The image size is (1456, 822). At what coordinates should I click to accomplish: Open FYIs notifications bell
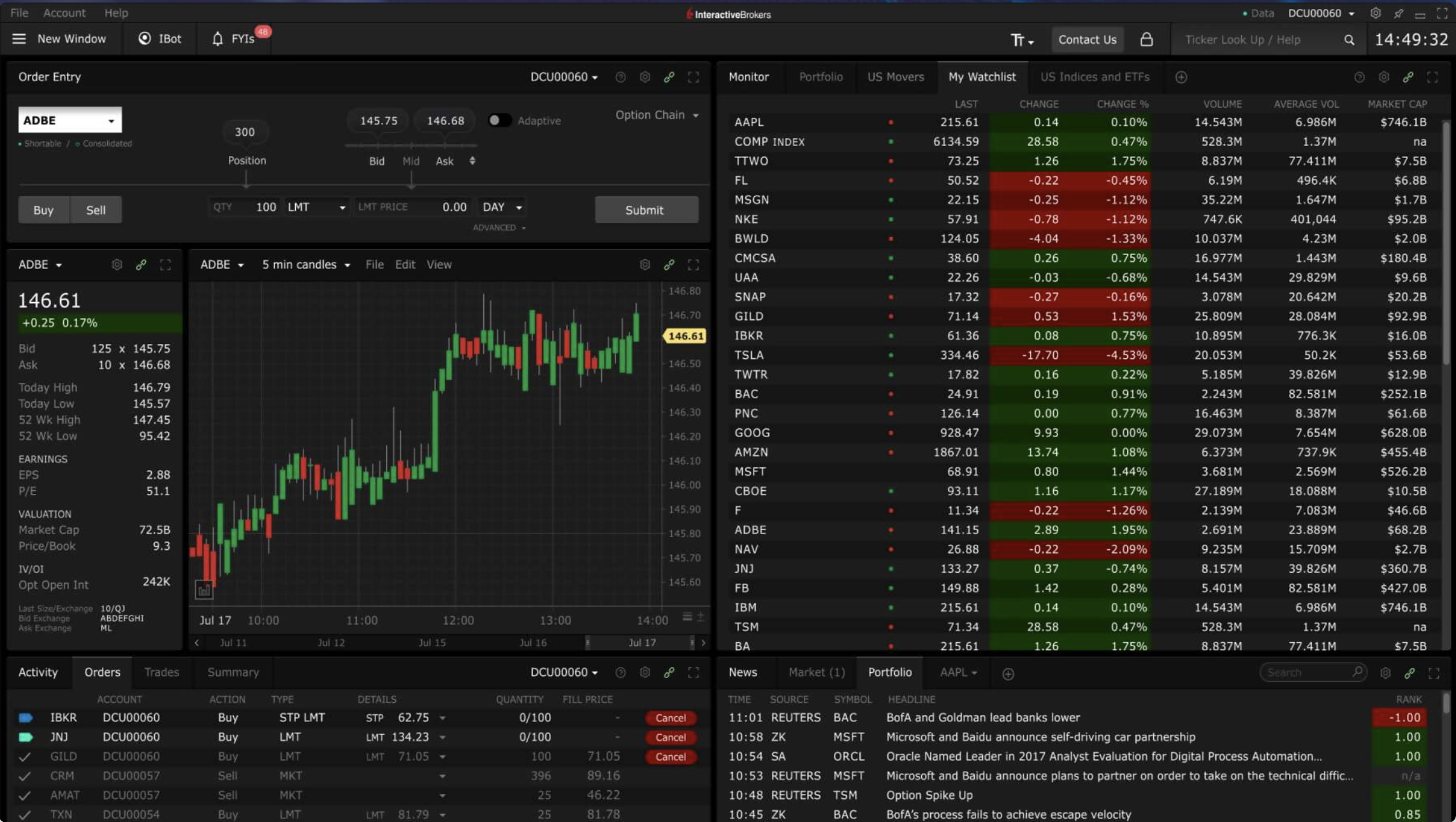click(217, 39)
